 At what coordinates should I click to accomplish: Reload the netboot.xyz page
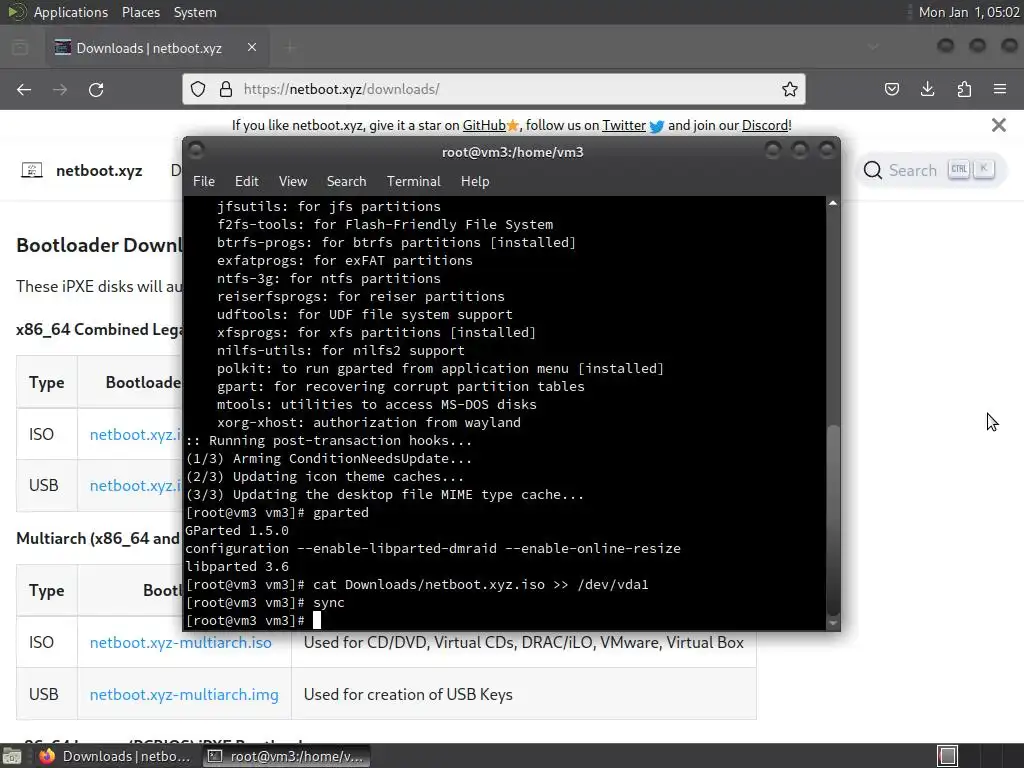pyautogui.click(x=96, y=89)
